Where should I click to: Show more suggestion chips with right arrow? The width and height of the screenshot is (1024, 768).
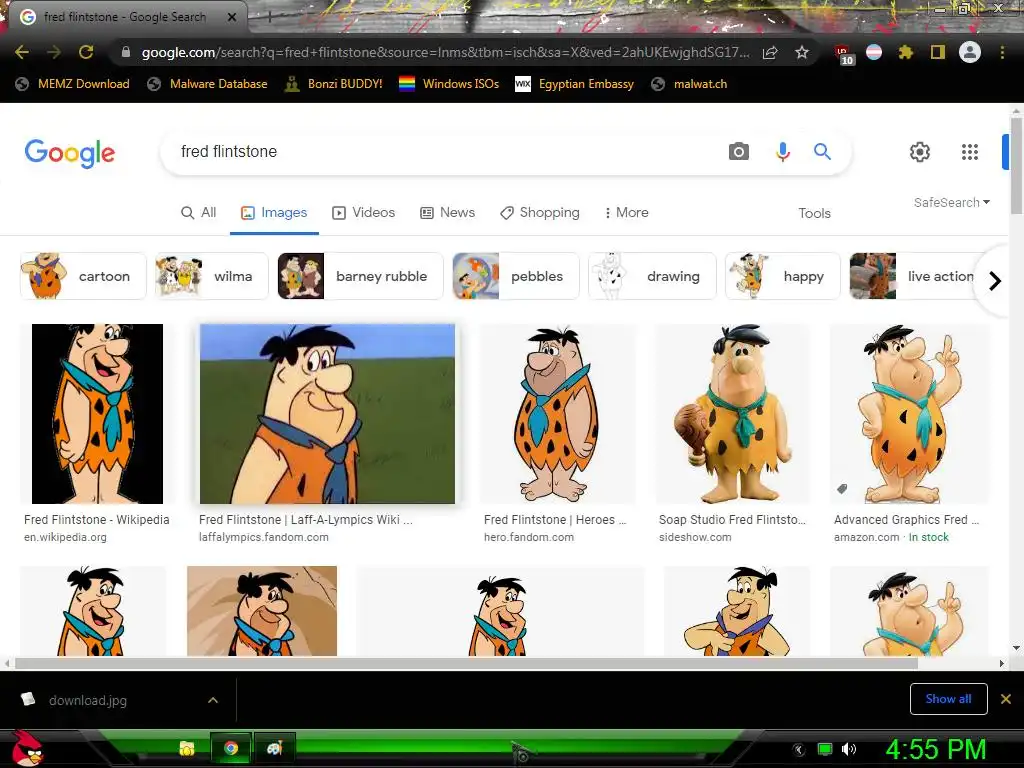[x=995, y=281]
